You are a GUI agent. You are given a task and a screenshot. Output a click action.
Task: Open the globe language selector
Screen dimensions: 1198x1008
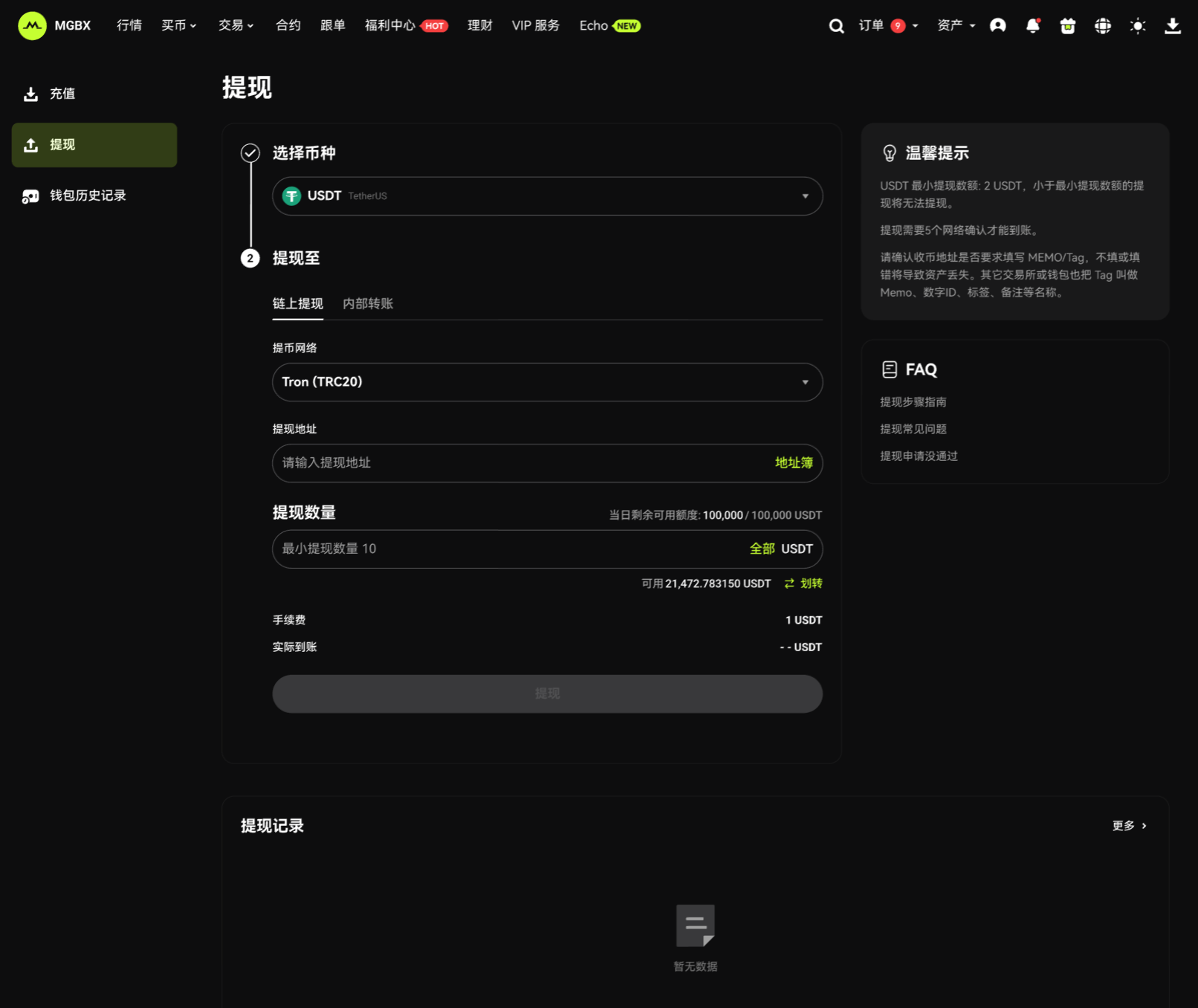1102,26
